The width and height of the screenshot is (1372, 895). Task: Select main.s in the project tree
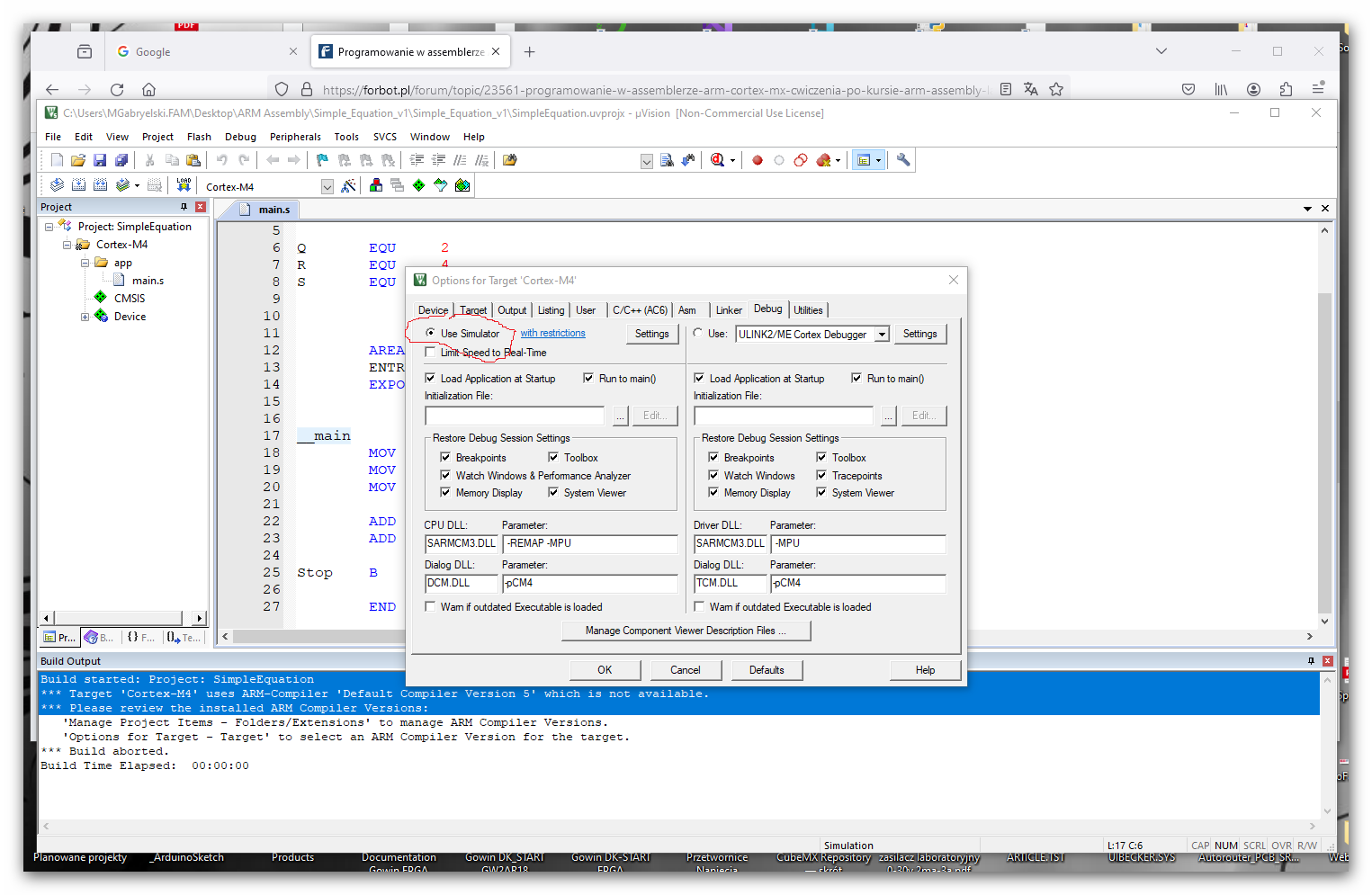(x=148, y=281)
